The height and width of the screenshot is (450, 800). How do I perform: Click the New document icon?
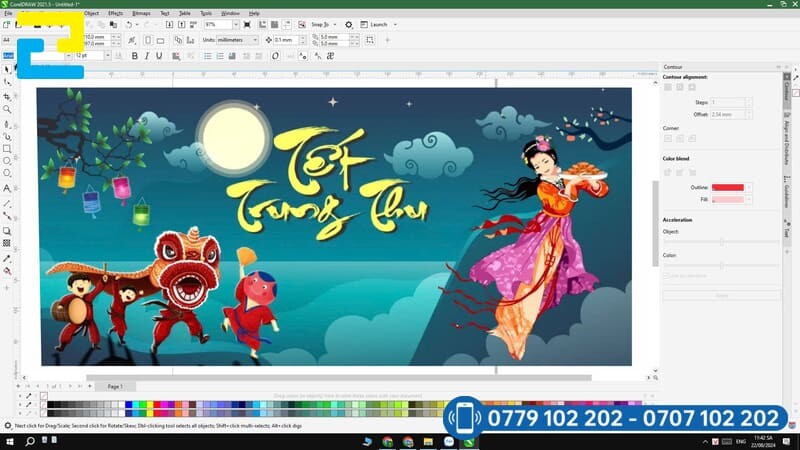7,24
